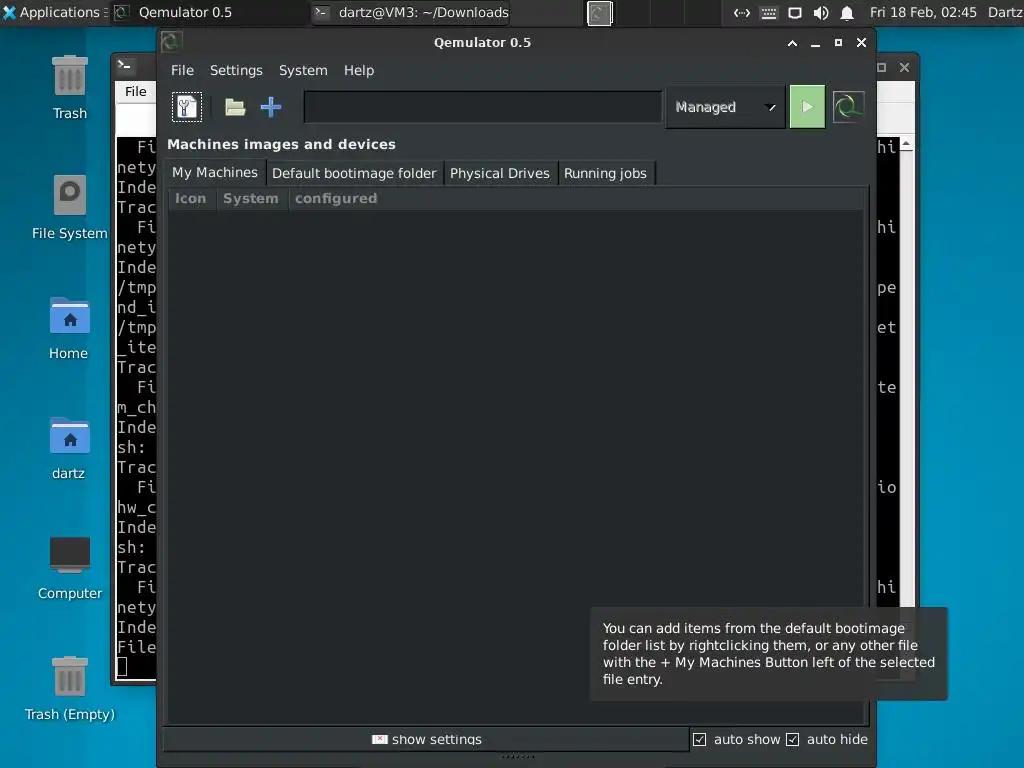Viewport: 1024px width, 768px height.
Task: Open the notifications bell icon in panel
Action: (847, 13)
